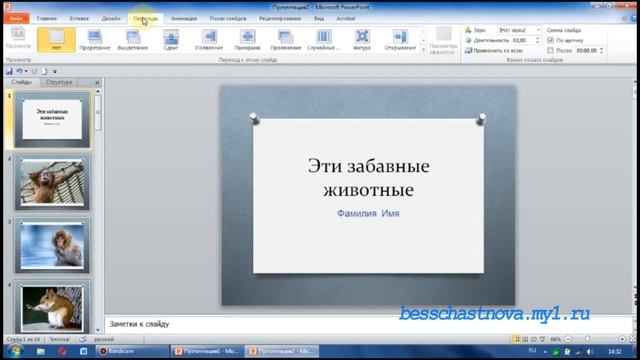Viewport: 640px width, 360px height.
Task: Open the Undo history dropdown arrow
Action: [x=26, y=71]
